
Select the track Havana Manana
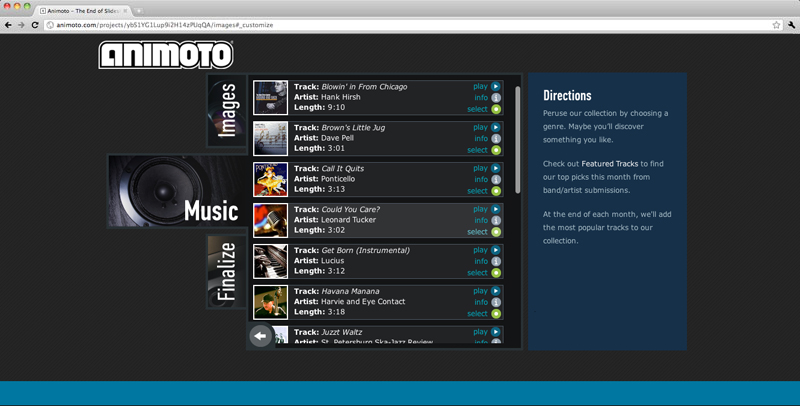click(x=484, y=314)
